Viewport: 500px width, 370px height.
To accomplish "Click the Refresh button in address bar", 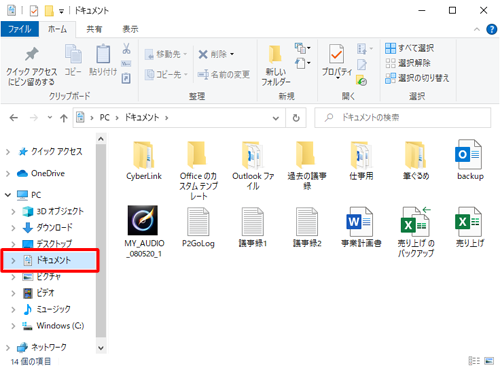I will pyautogui.click(x=296, y=118).
